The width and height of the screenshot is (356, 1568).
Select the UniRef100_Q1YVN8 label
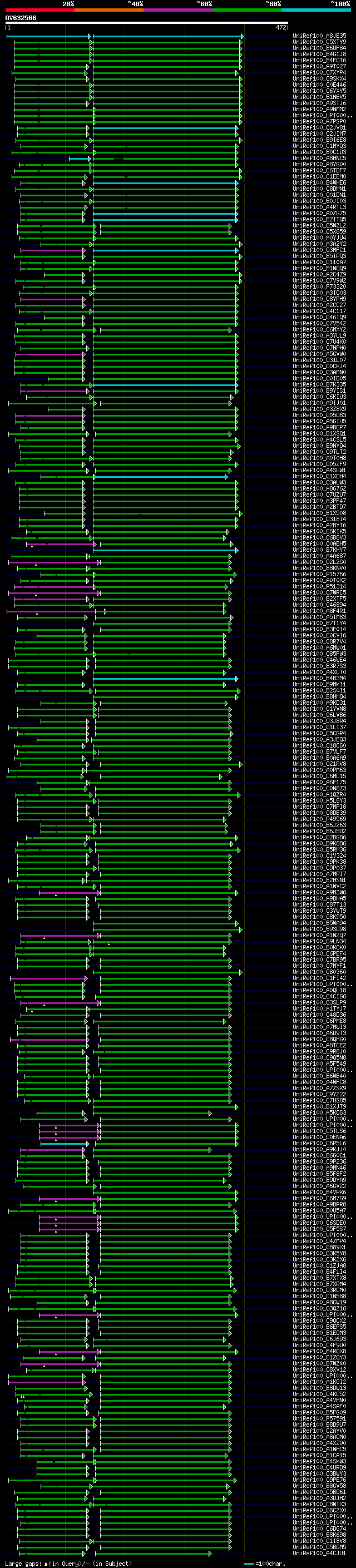(319, 709)
